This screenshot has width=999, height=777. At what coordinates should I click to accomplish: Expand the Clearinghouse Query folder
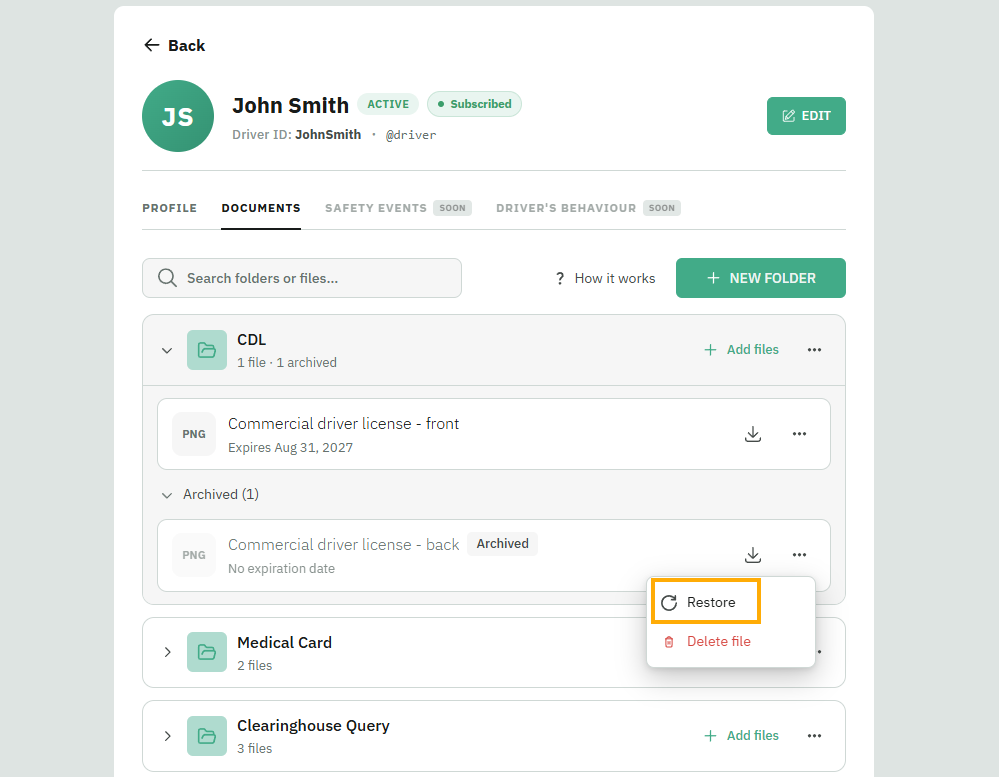(167, 736)
